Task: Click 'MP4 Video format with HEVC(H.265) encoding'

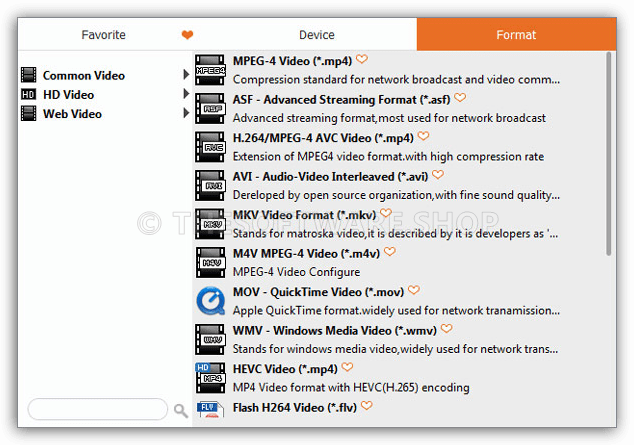Action: click(x=351, y=388)
